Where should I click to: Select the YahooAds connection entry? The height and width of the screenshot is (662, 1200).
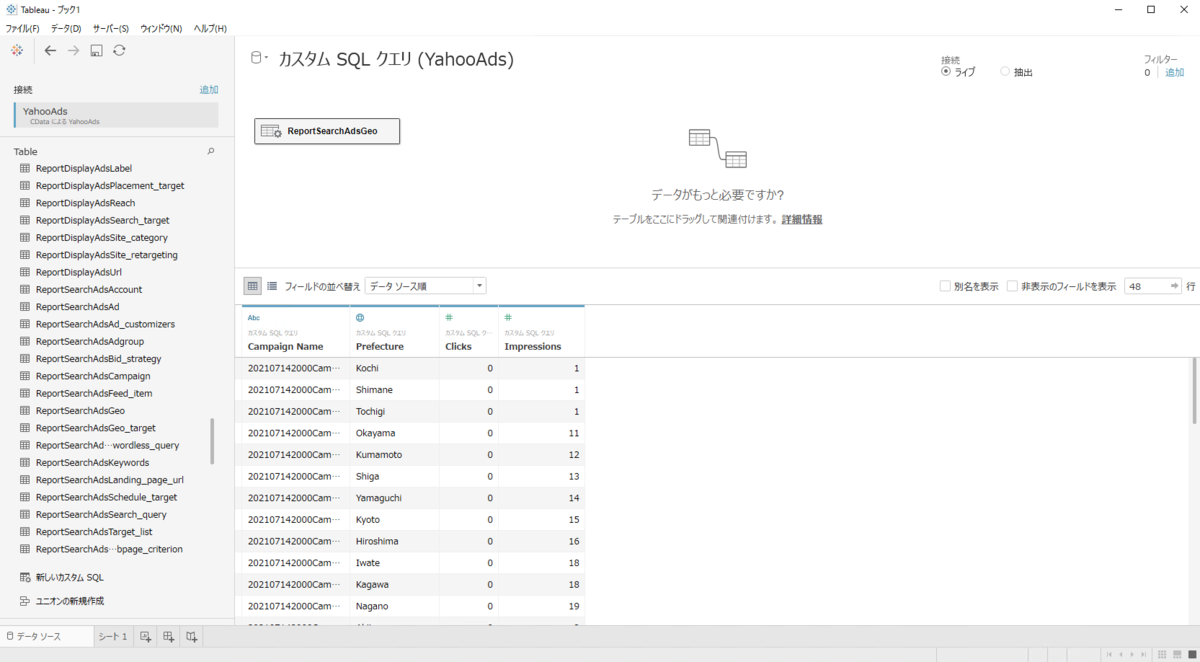click(116, 115)
